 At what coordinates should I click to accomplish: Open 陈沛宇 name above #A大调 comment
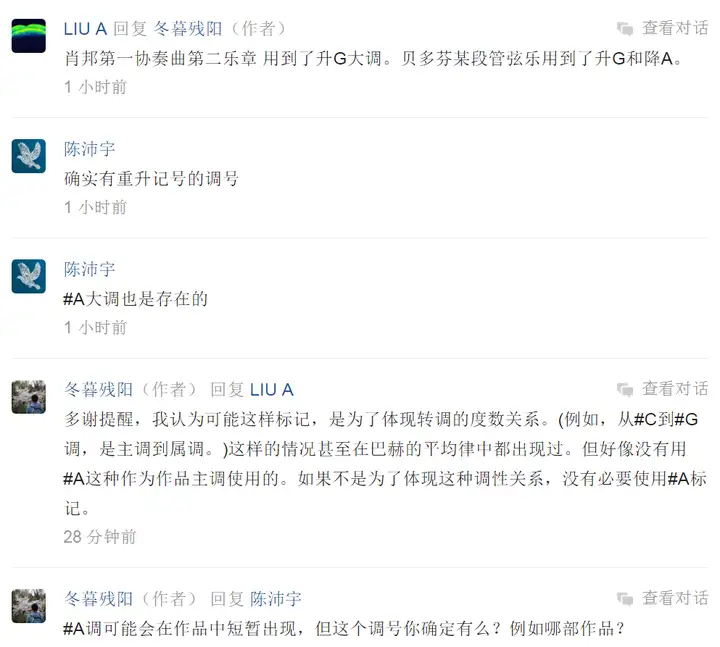point(90,270)
